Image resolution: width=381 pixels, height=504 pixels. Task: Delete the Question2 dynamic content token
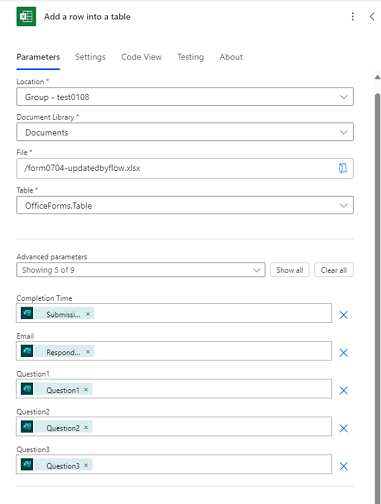click(86, 427)
